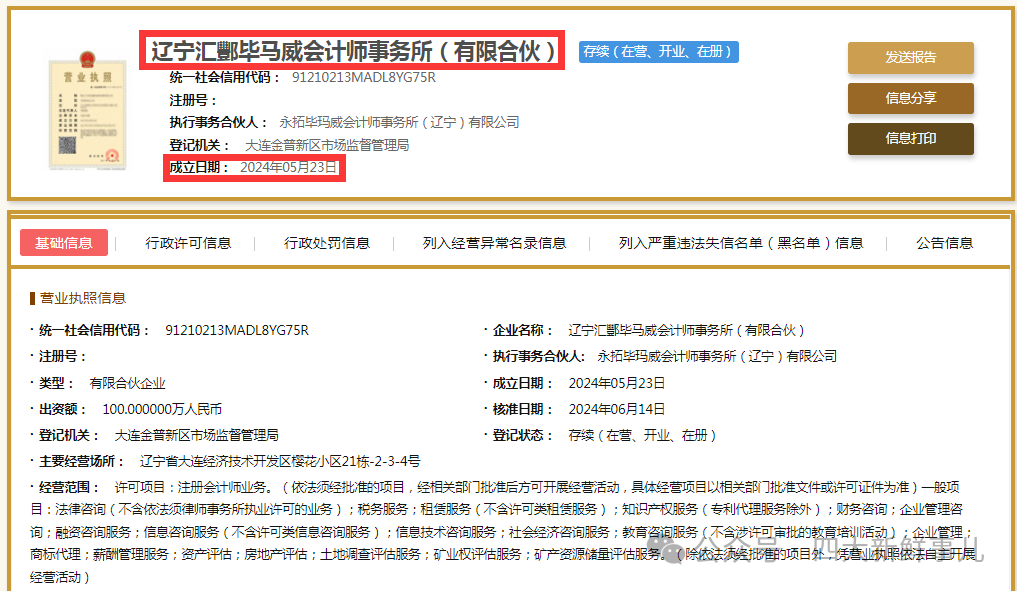Select header credit code 91210213MADL8YG75R
The width and height of the screenshot is (1017, 591).
364,77
